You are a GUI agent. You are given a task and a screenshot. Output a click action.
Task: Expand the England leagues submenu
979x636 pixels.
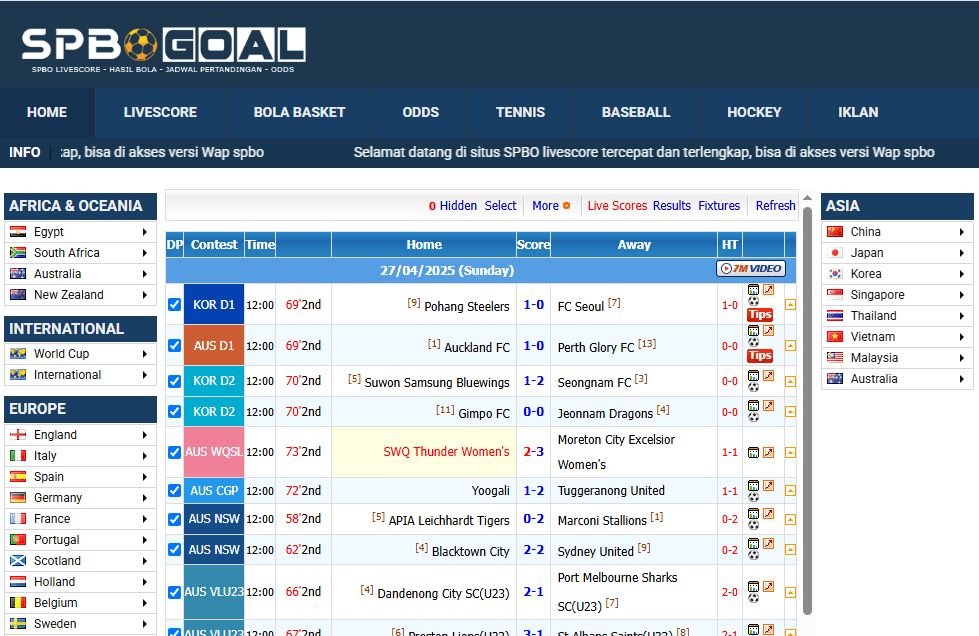click(x=80, y=435)
